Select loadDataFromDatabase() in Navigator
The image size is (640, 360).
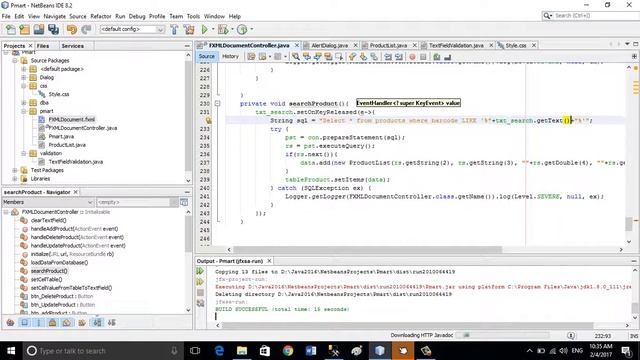click(59, 262)
